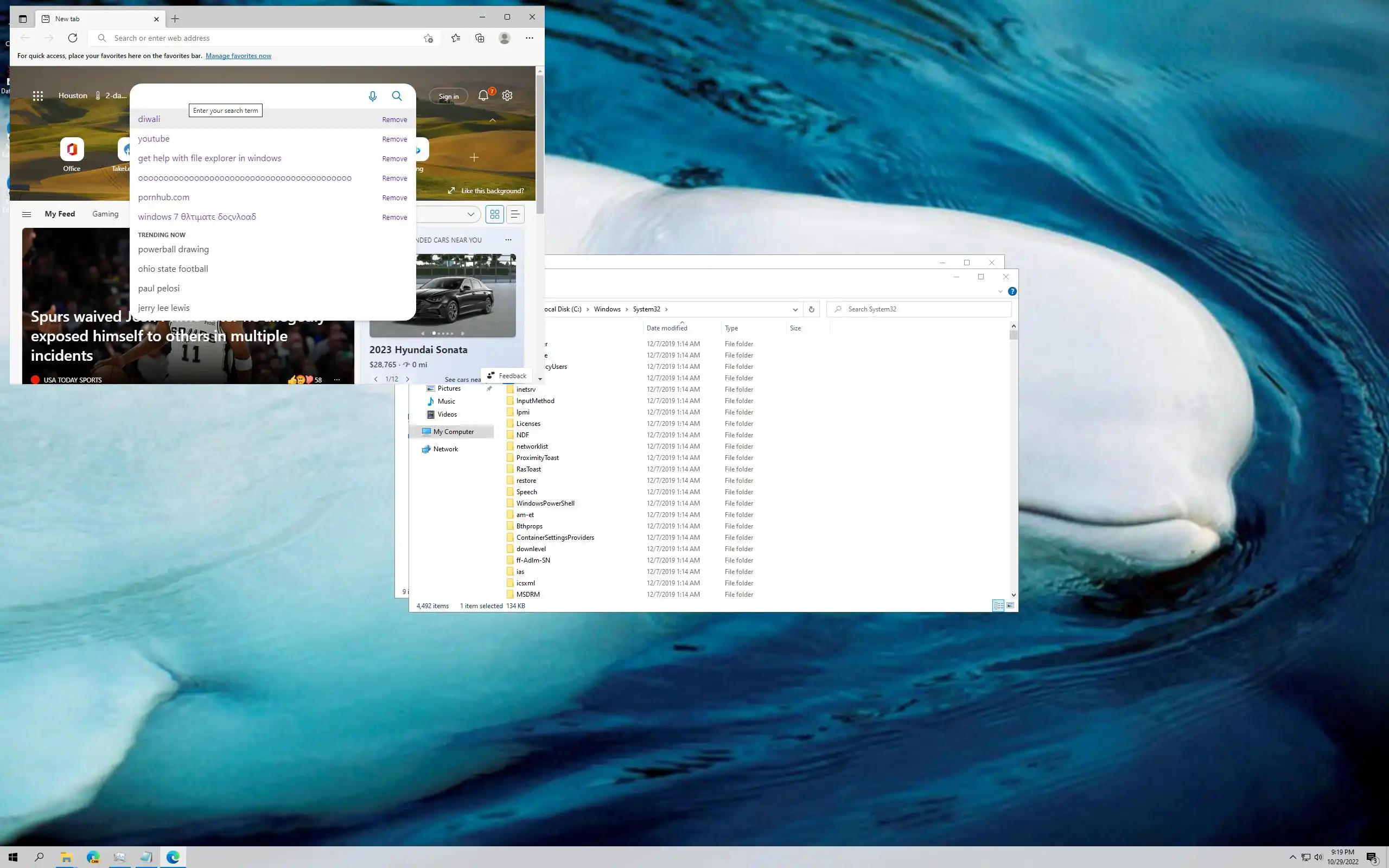Open the app launcher grid icon

point(38,96)
